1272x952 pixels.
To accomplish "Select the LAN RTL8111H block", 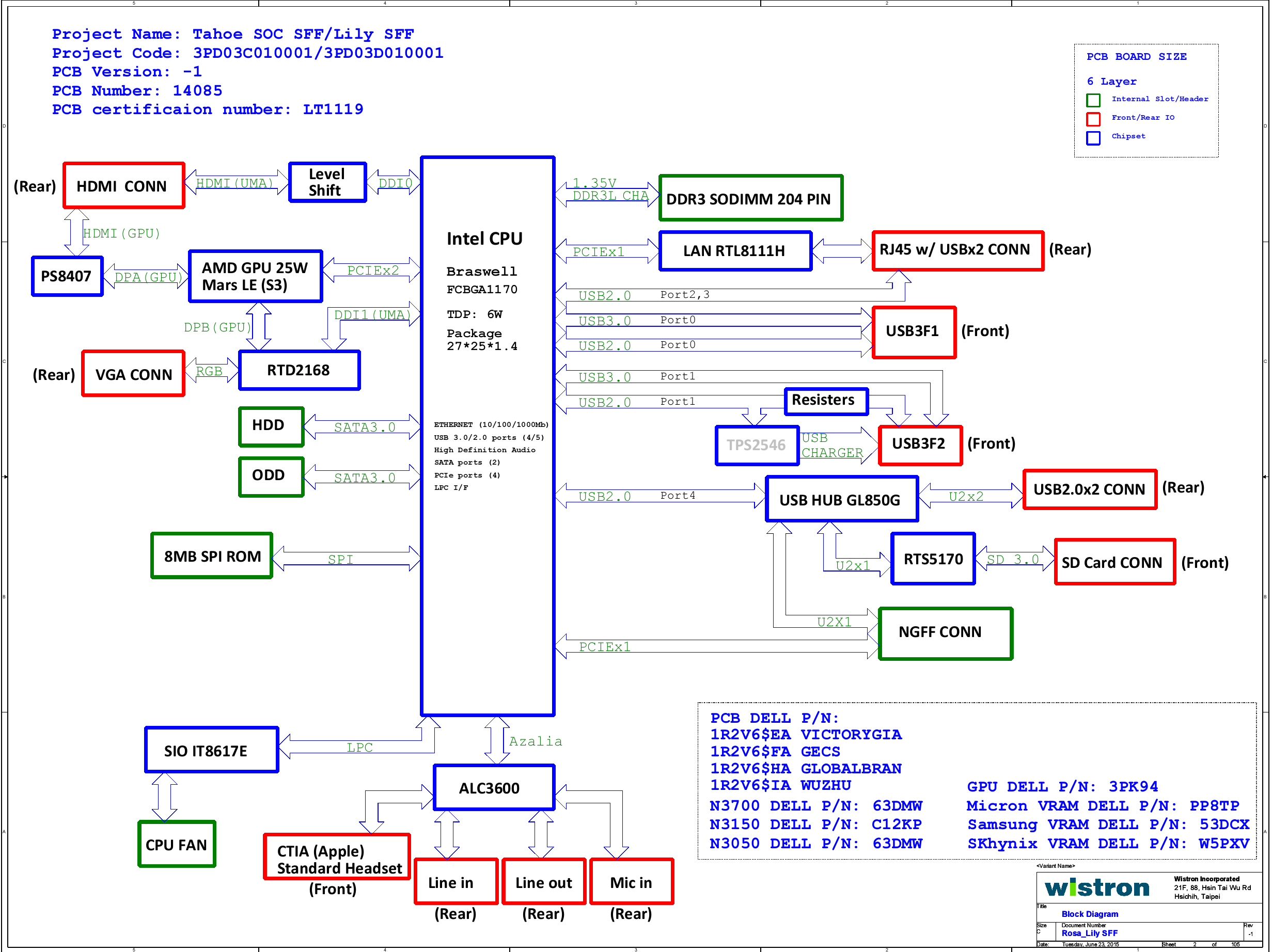I will 735,250.
